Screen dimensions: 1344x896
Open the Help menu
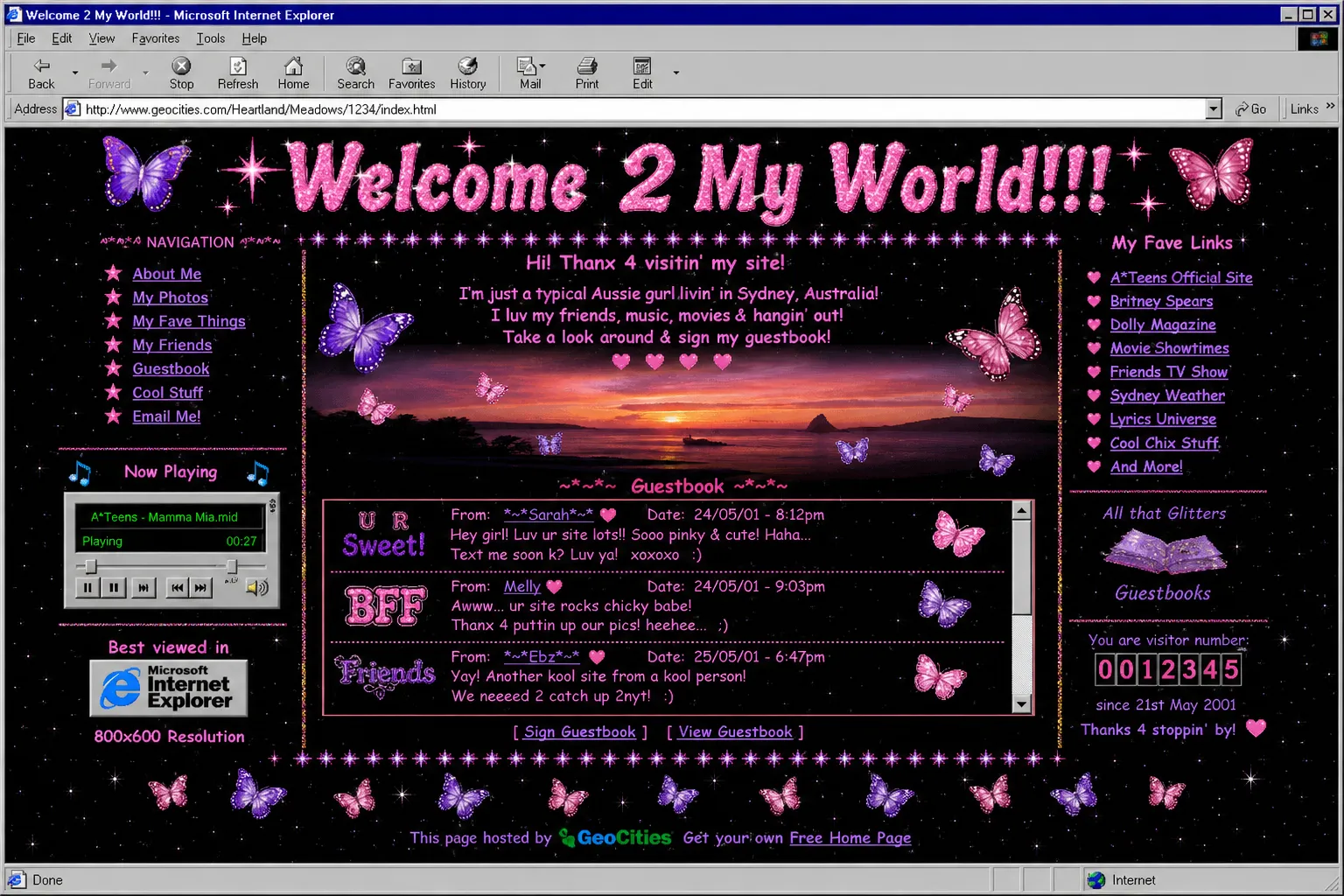[255, 38]
